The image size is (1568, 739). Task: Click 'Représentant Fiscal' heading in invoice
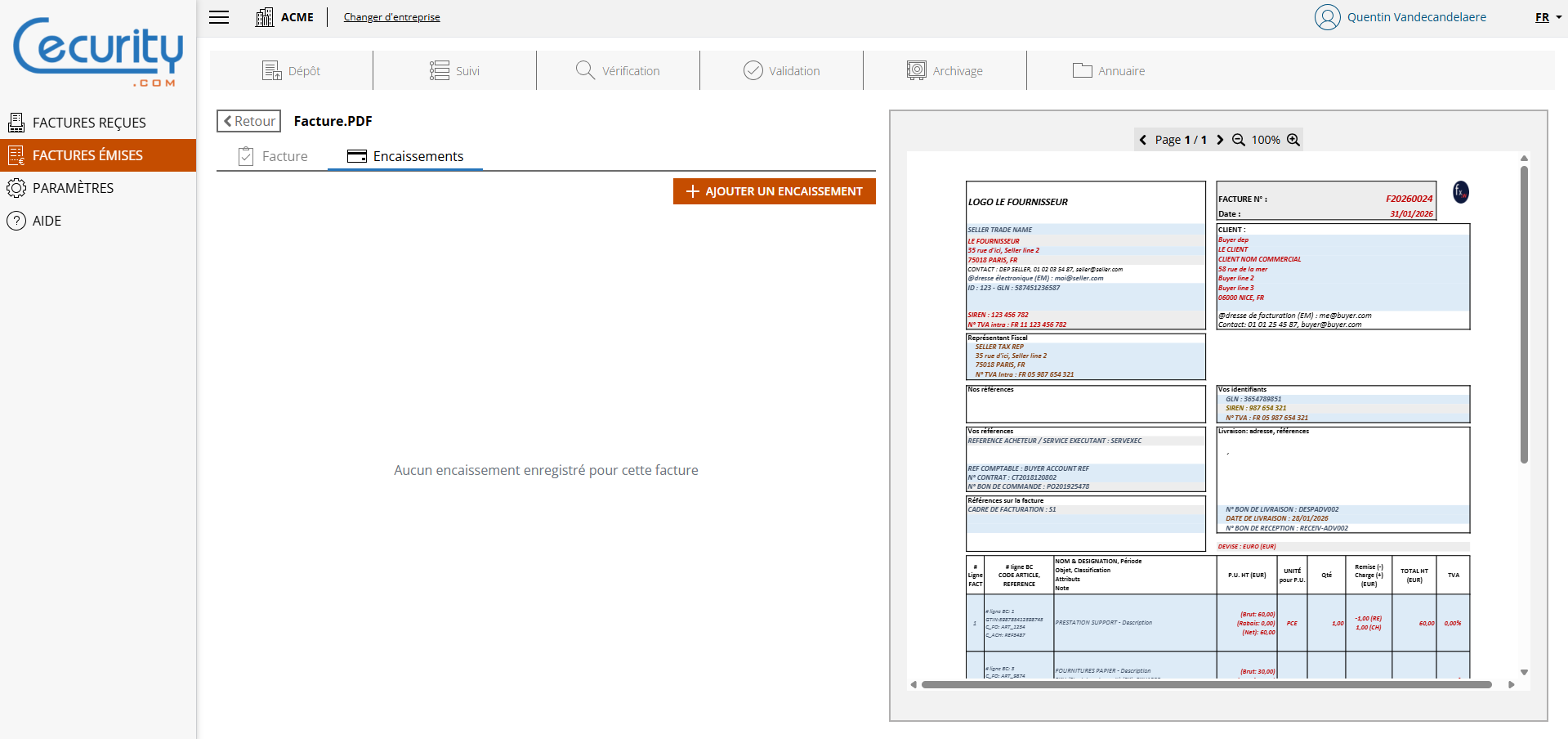[998, 338]
